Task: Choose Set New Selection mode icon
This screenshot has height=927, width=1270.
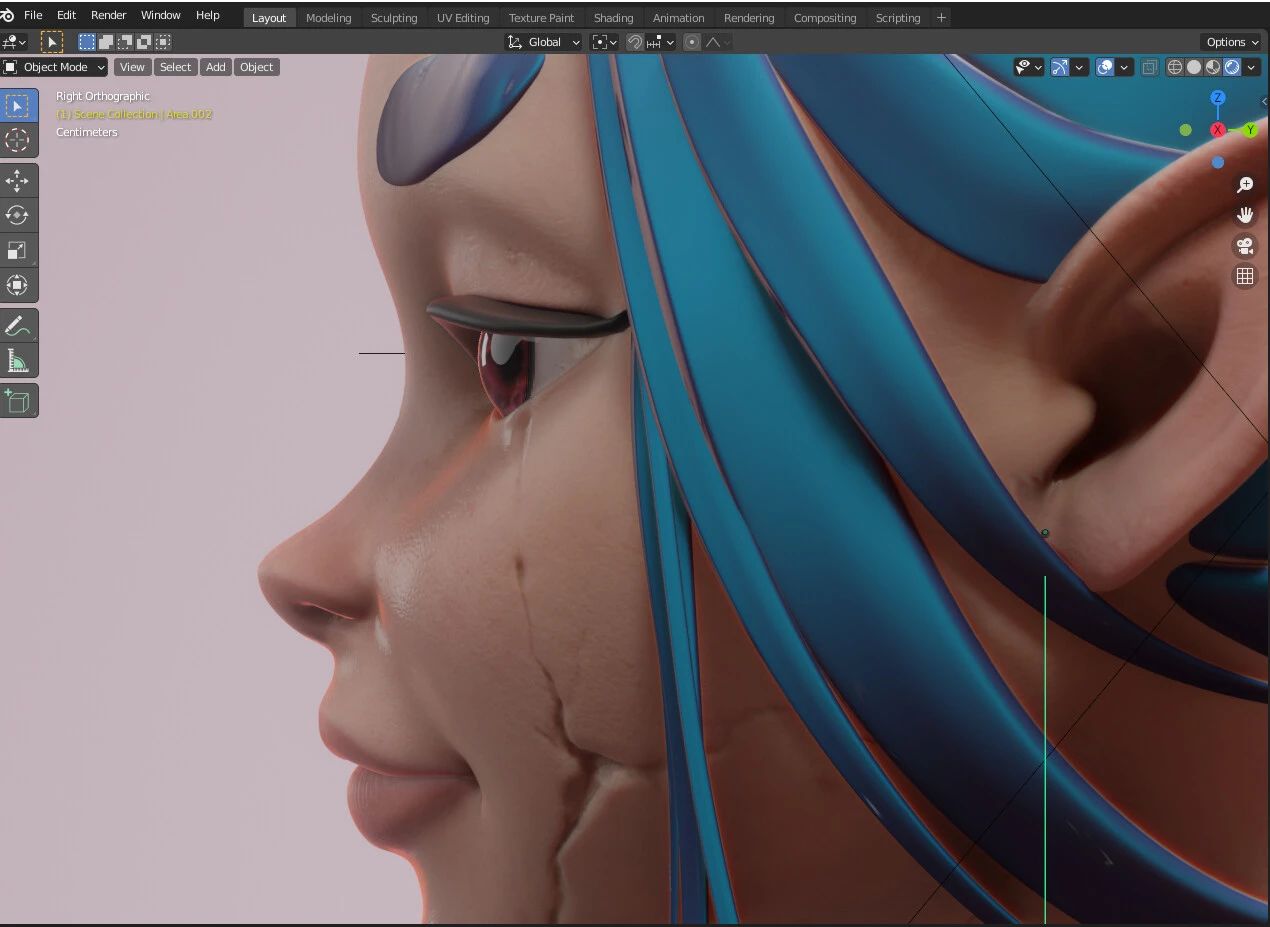Action: point(87,42)
